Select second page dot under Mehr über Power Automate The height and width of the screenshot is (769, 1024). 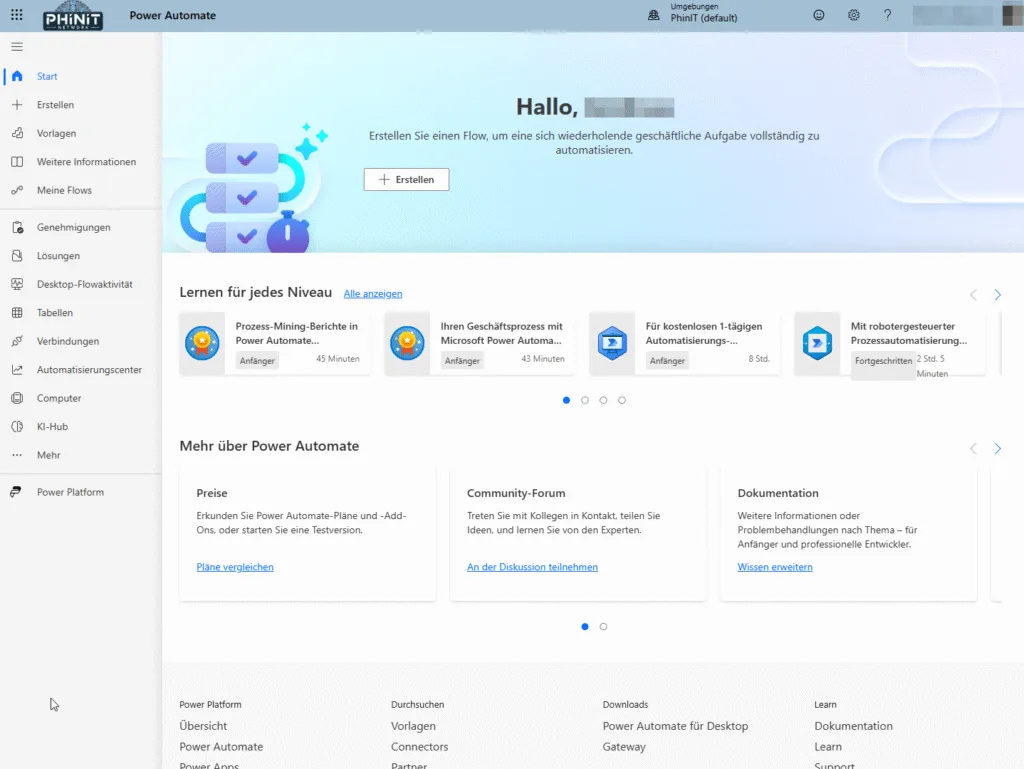(x=603, y=627)
